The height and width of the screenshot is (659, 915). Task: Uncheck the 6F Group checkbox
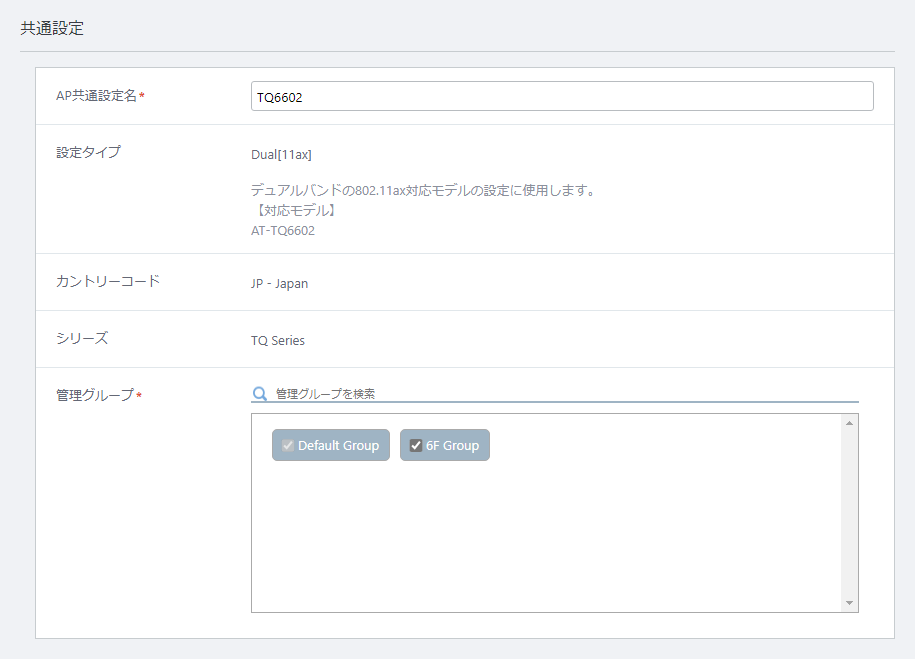[x=415, y=445]
